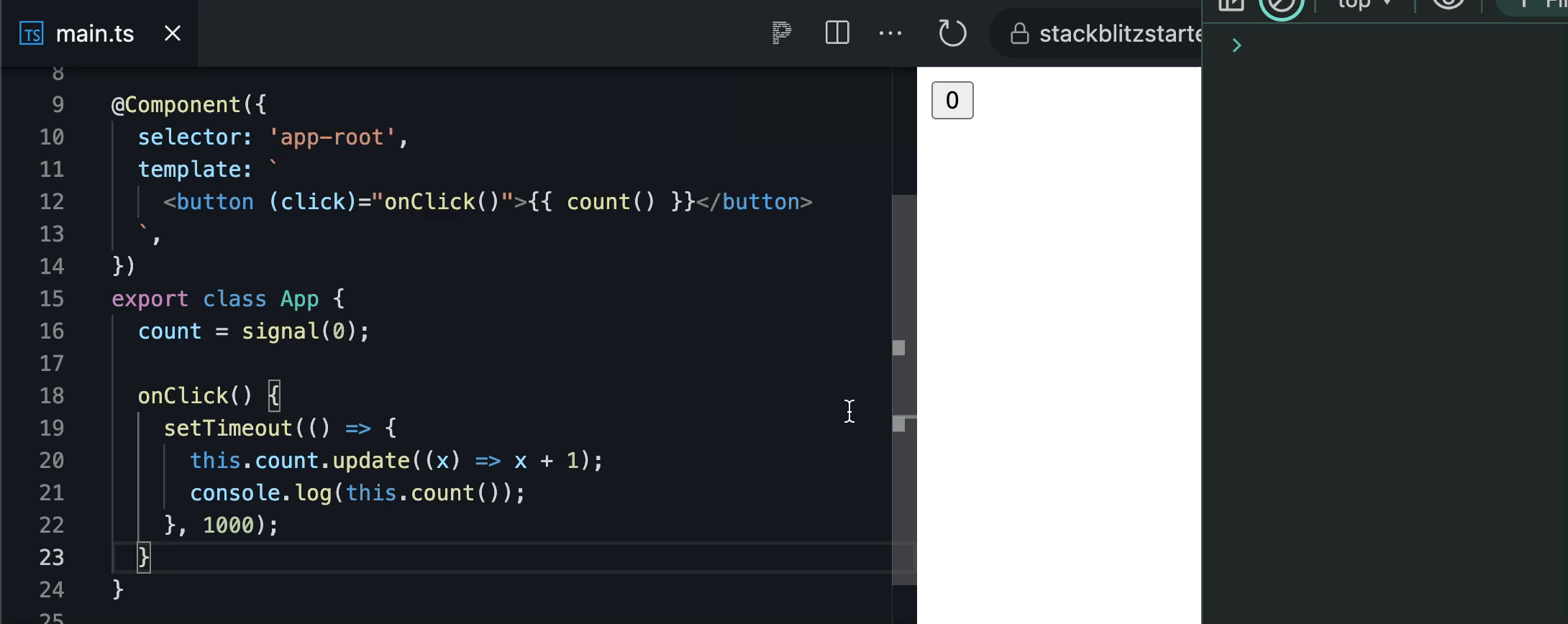Viewport: 1568px width, 624px height.
Task: Click line number 17 in the gutter
Action: coord(52,364)
